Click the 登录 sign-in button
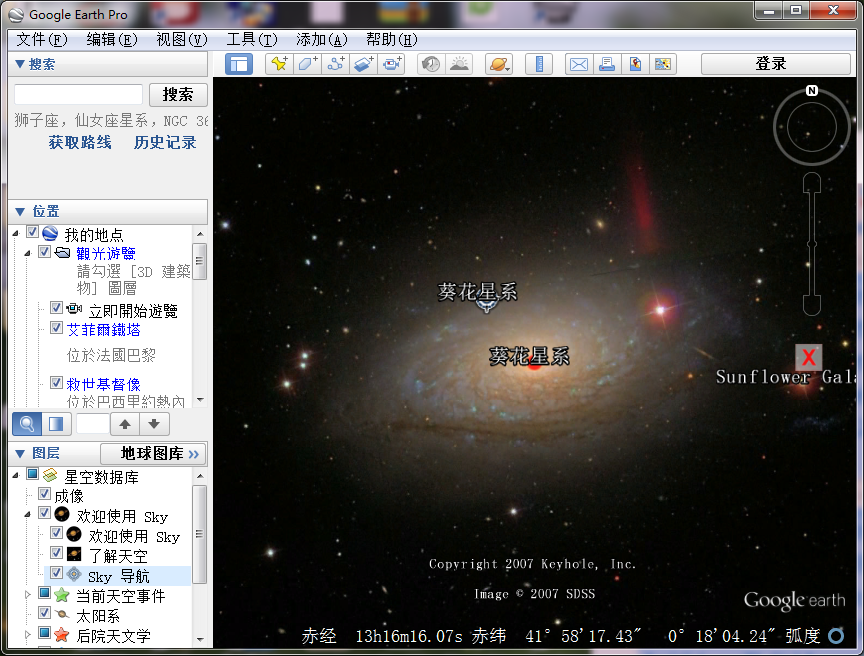Viewport: 864px width, 656px height. (775, 64)
